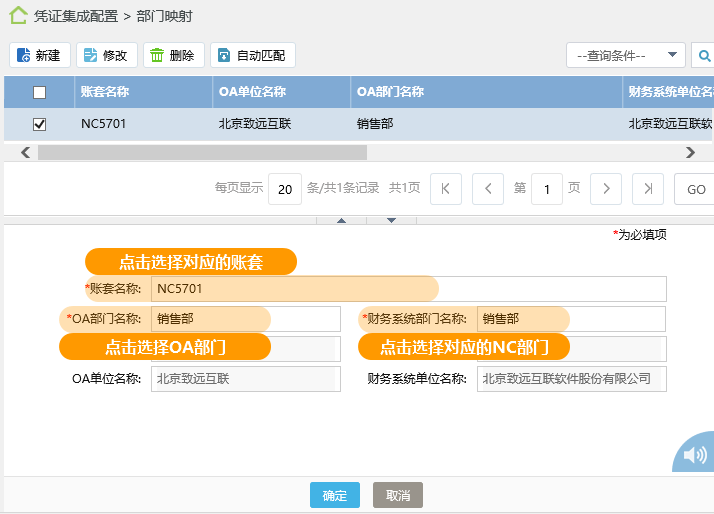Click the 取消 cancel button
This screenshot has height=514, width=714.
[398, 496]
